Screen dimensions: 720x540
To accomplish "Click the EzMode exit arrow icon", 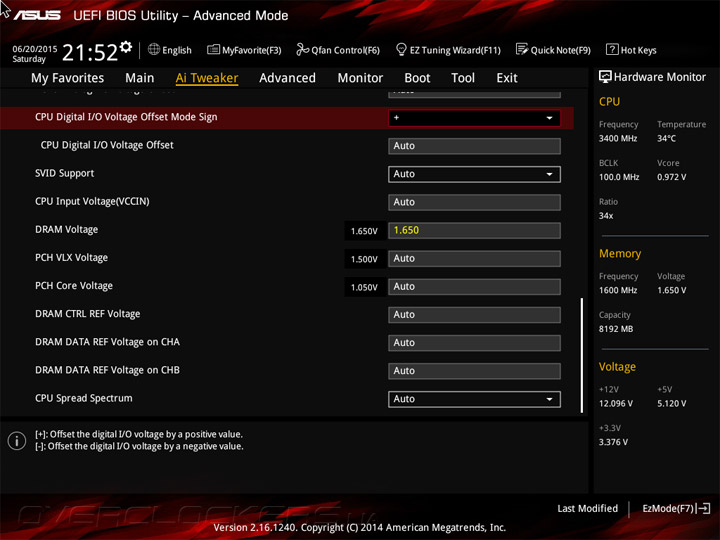I will [x=703, y=508].
